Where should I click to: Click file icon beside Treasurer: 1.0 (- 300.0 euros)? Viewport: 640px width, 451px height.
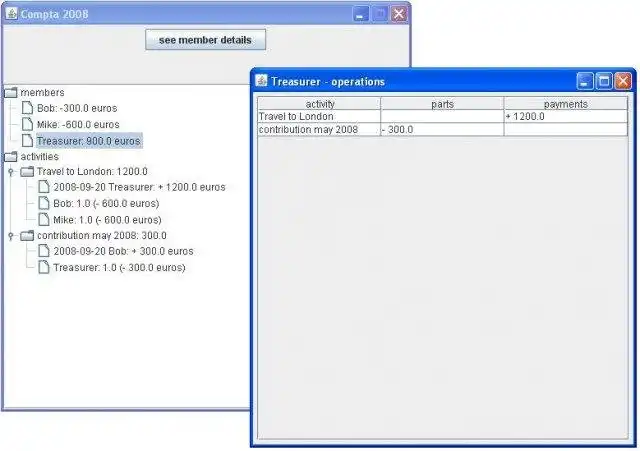coord(44,267)
